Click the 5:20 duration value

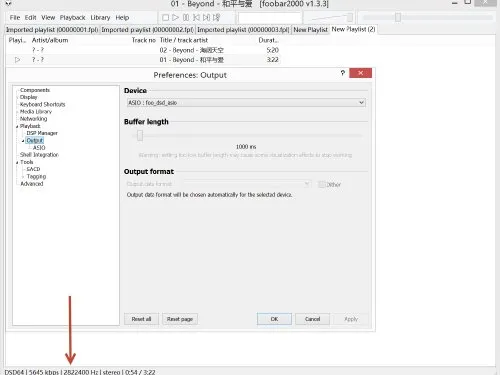pos(272,50)
